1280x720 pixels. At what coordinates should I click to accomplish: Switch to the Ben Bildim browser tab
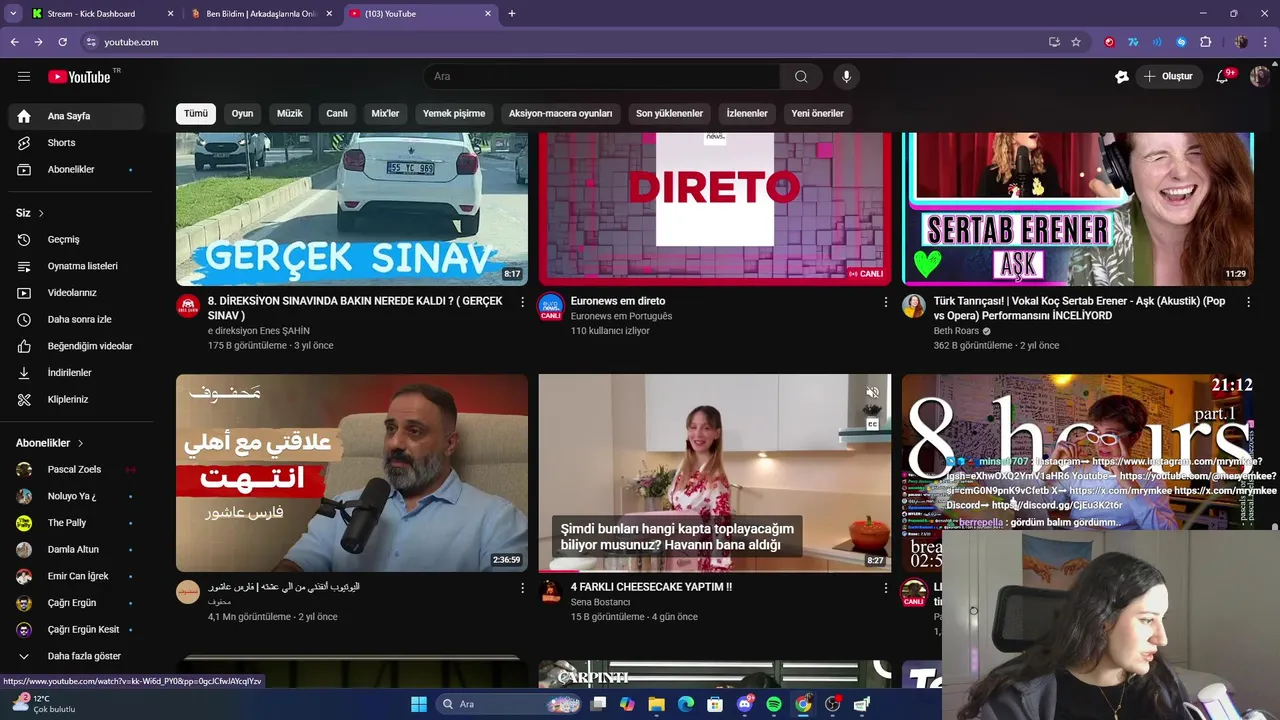(260, 14)
